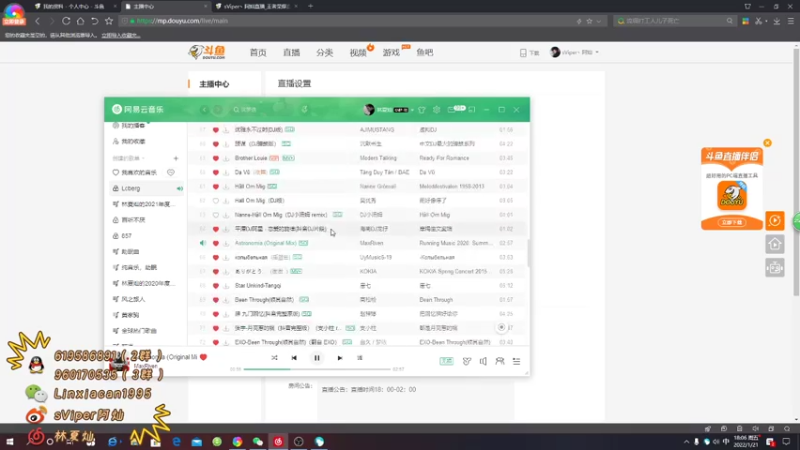
Task: Close the Douyu live companion ad
Action: [767, 143]
